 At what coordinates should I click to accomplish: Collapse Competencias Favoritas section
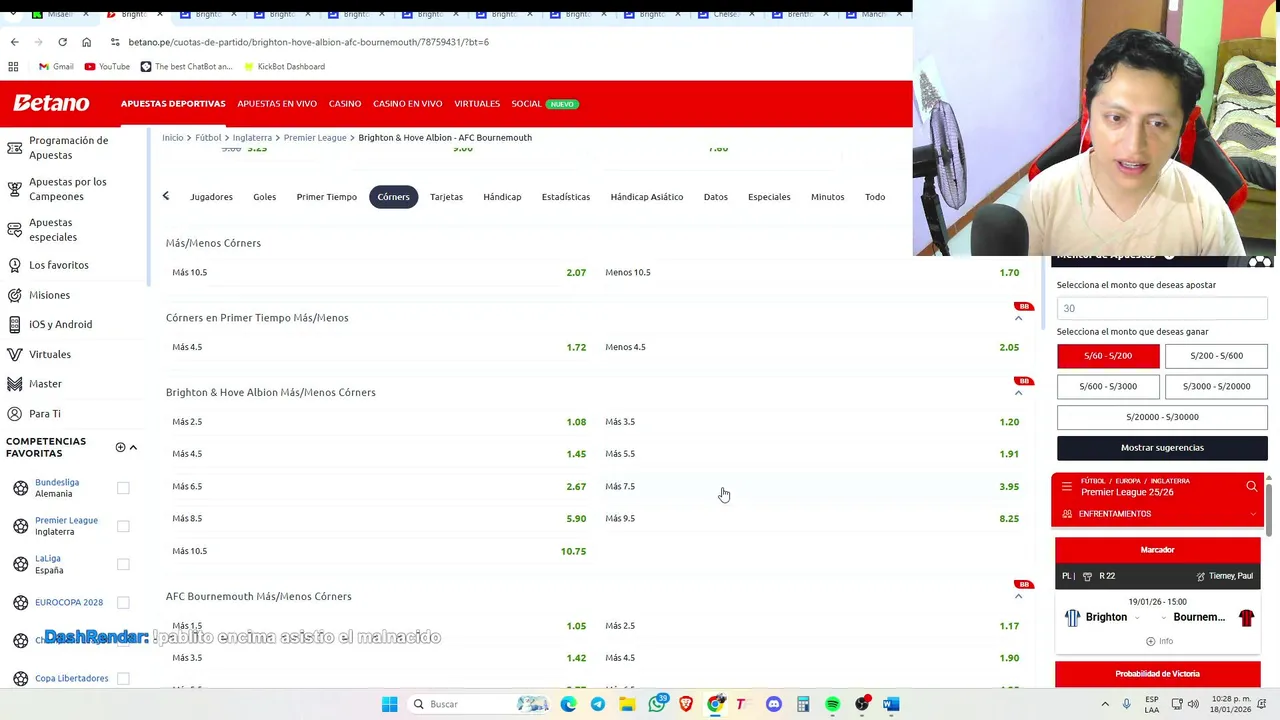(x=133, y=447)
